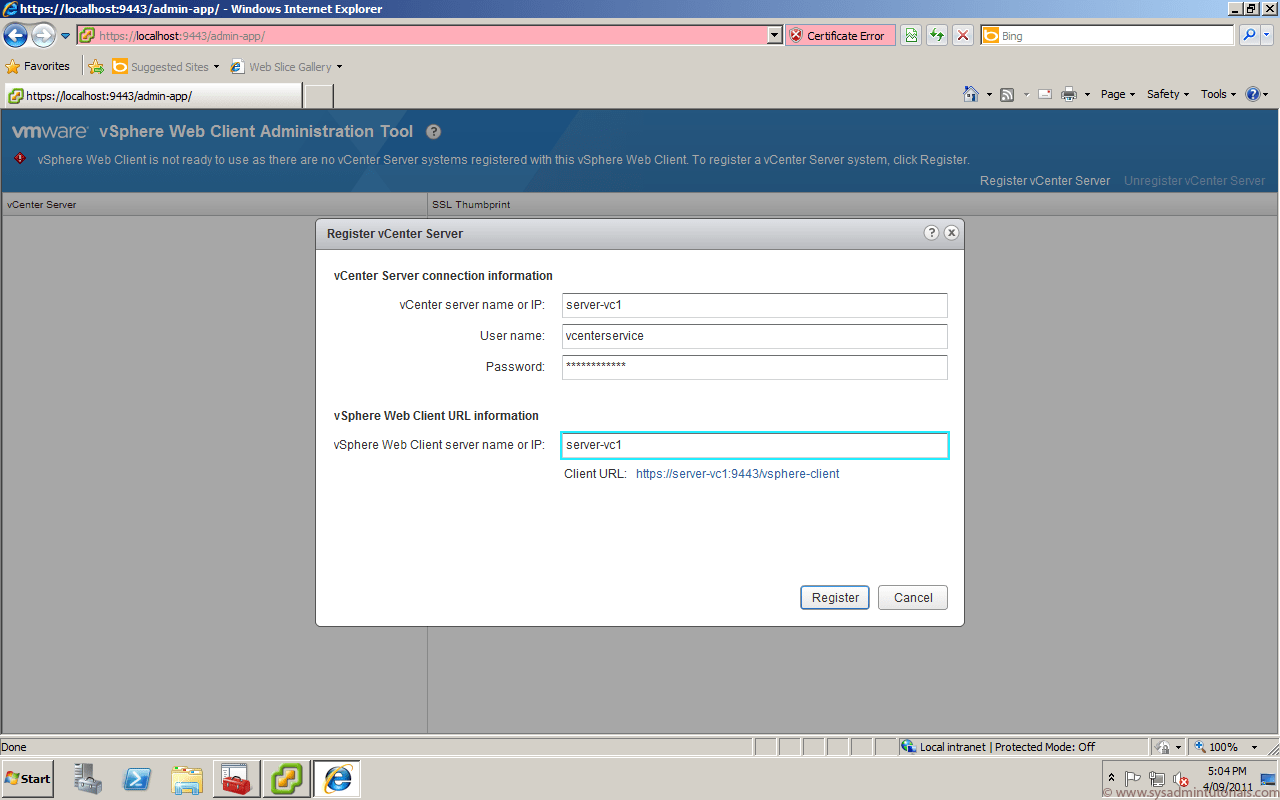Click the vSphere Web Client warning icon
Image resolution: width=1280 pixels, height=800 pixels.
tap(18, 159)
